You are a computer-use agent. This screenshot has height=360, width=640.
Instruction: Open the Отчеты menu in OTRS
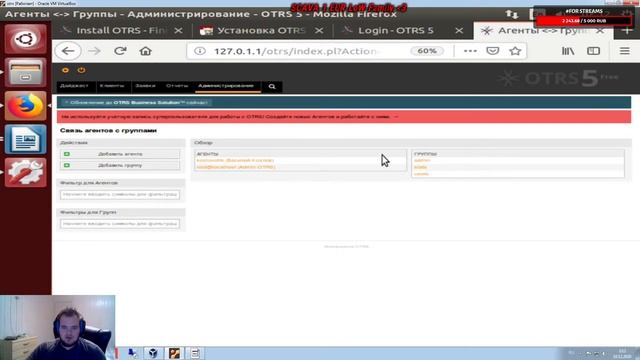pyautogui.click(x=177, y=86)
